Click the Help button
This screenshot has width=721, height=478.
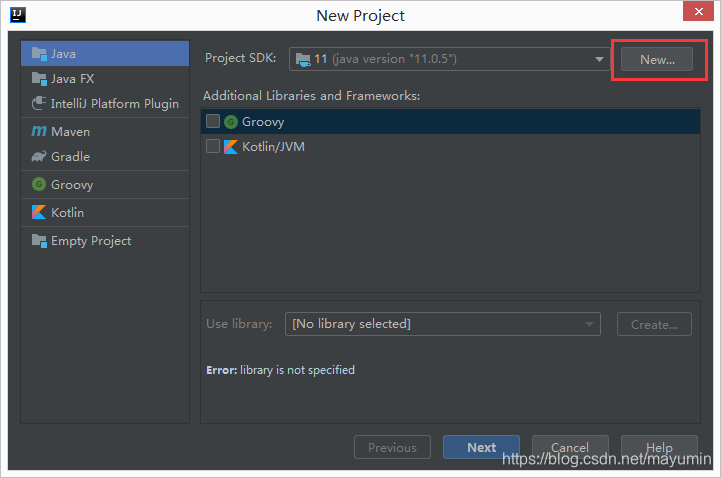(x=659, y=447)
